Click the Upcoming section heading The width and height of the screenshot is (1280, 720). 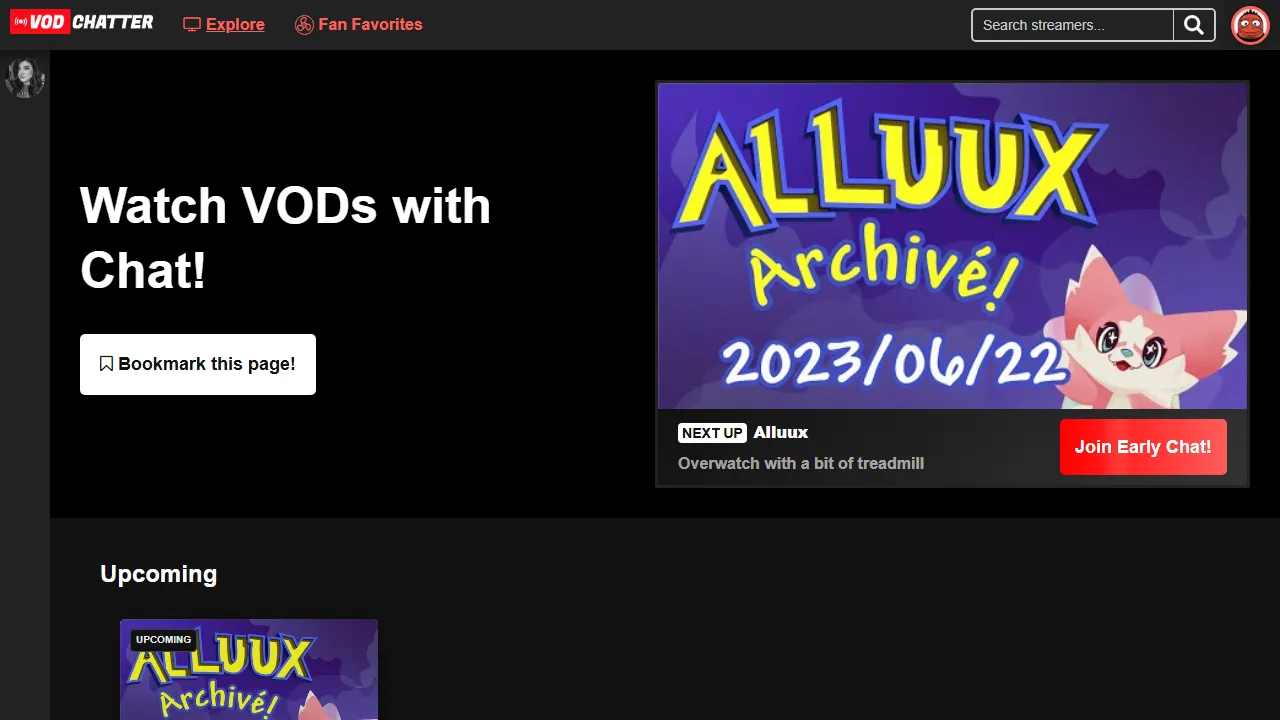coord(158,574)
